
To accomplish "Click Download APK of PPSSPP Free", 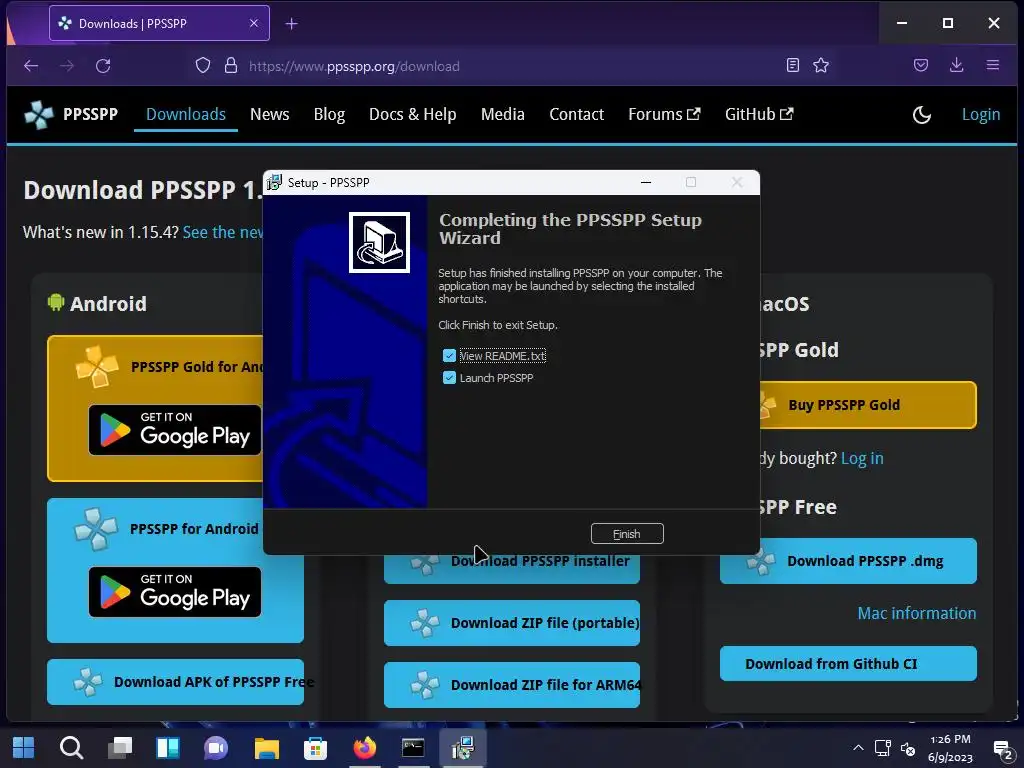I will tap(175, 682).
